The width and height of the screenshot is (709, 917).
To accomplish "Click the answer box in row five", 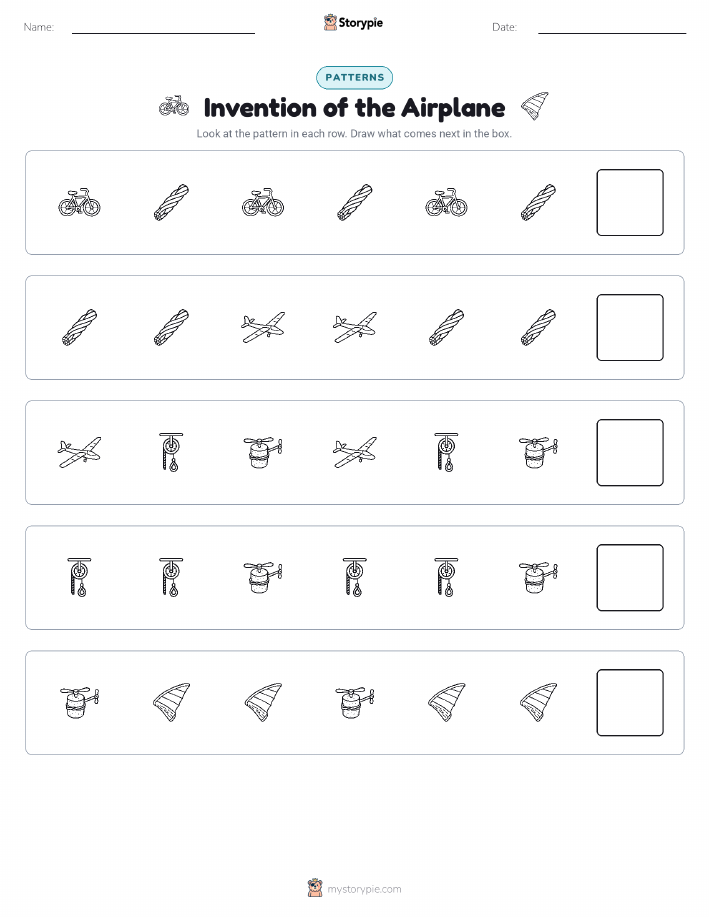I will click(x=630, y=702).
